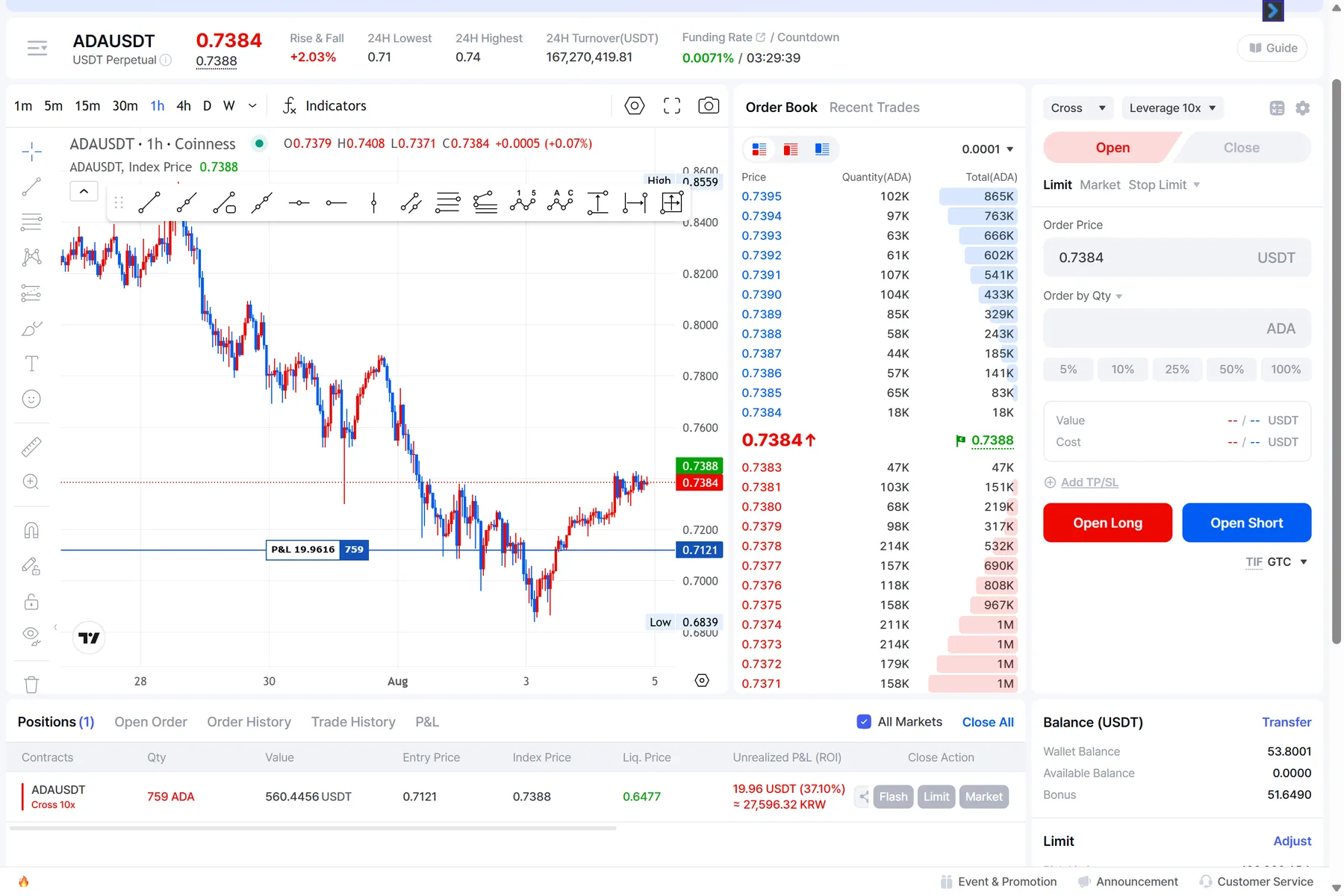
Task: Open chart settings hexagon icon
Action: (634, 106)
